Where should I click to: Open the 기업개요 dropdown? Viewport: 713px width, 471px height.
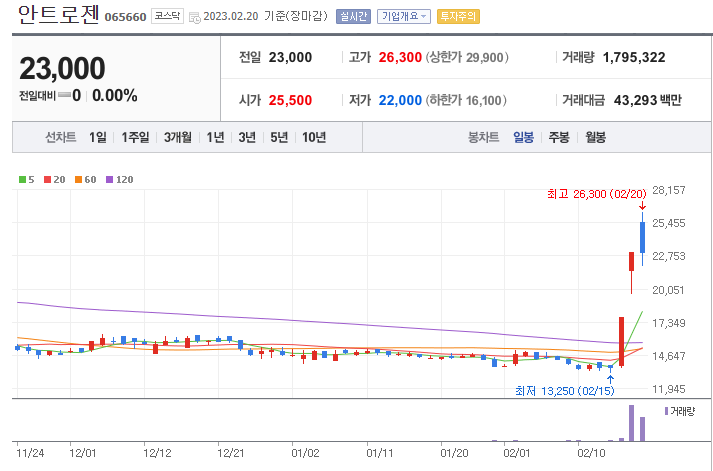(404, 16)
